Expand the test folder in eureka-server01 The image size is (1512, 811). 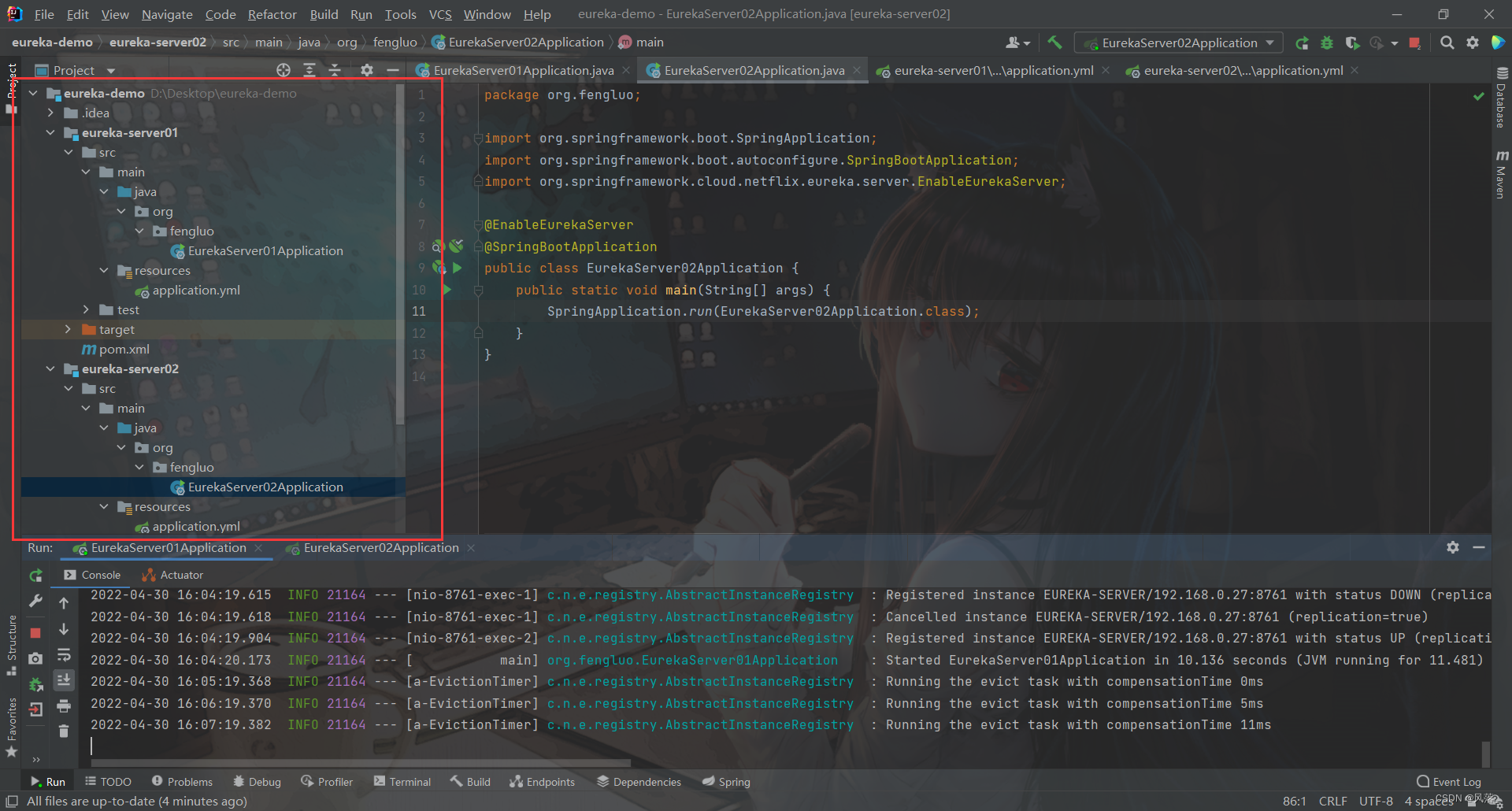86,309
